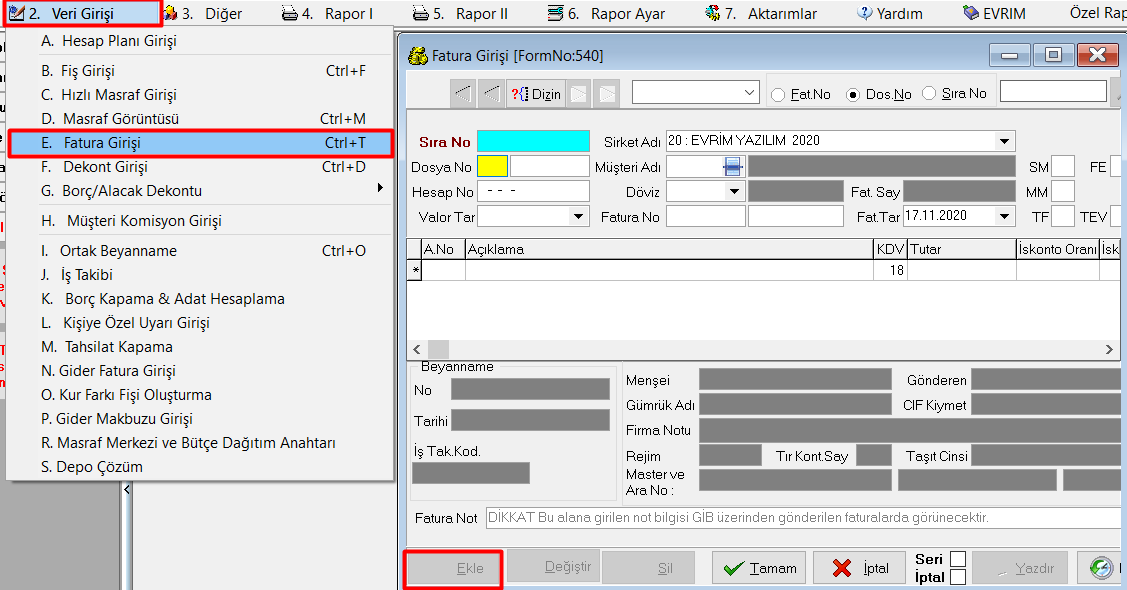Click the Değiştir button

click(x=554, y=567)
